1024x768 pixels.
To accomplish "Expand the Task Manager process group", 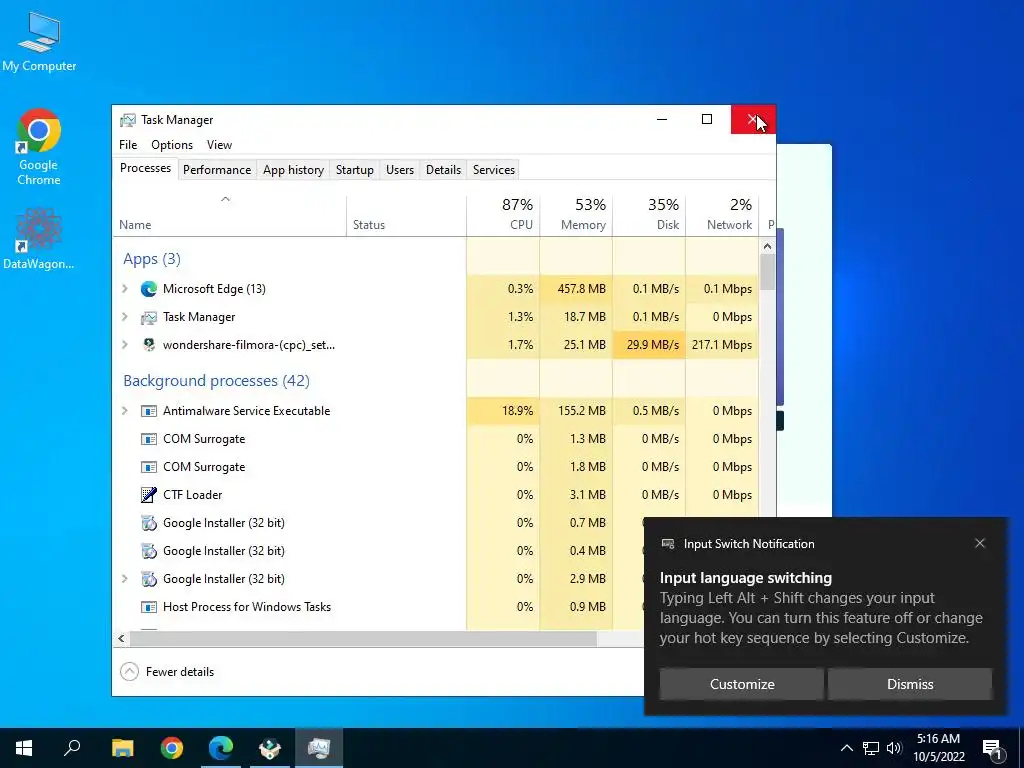I will (125, 317).
